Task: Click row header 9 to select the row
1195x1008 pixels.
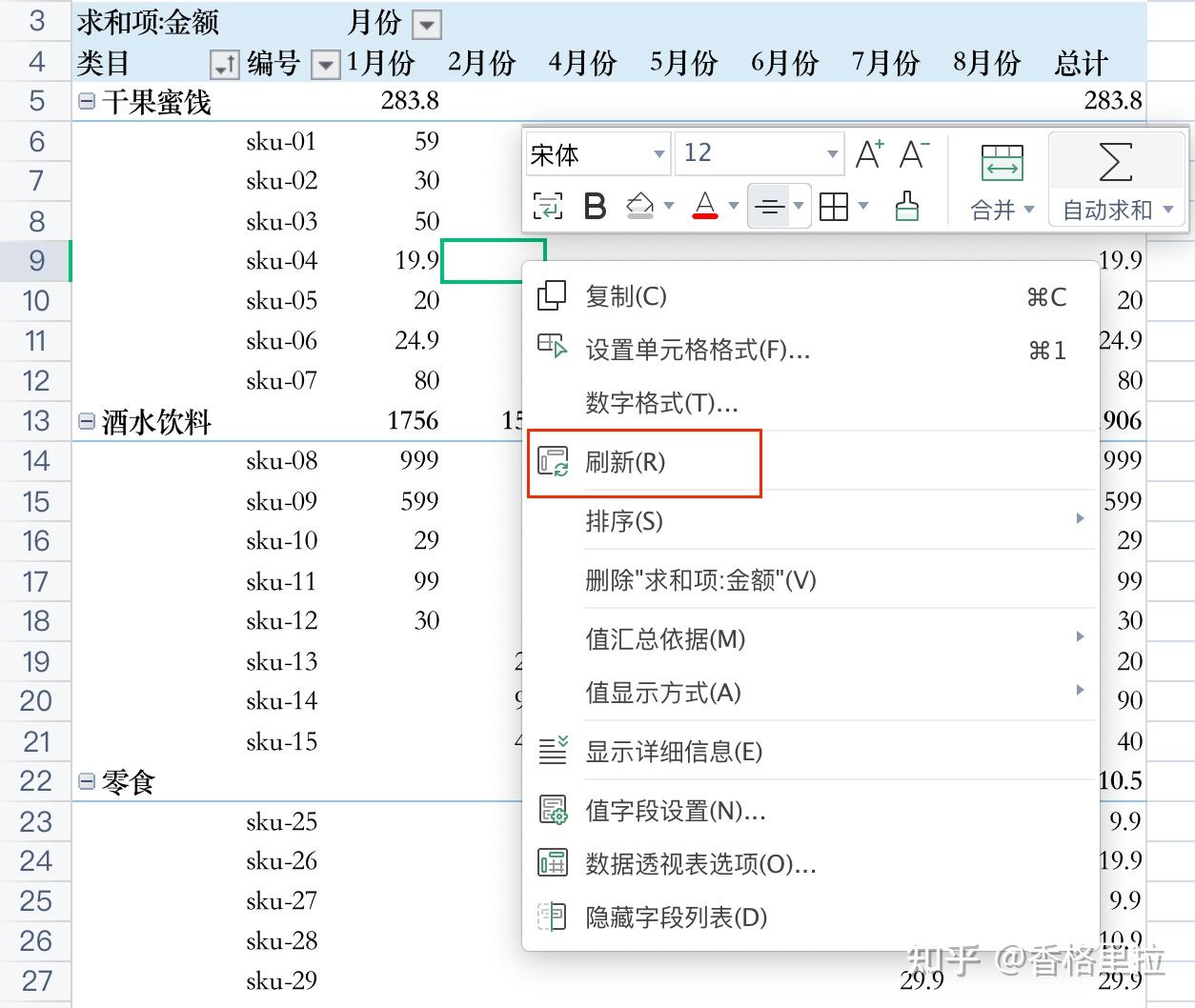Action: (35, 260)
